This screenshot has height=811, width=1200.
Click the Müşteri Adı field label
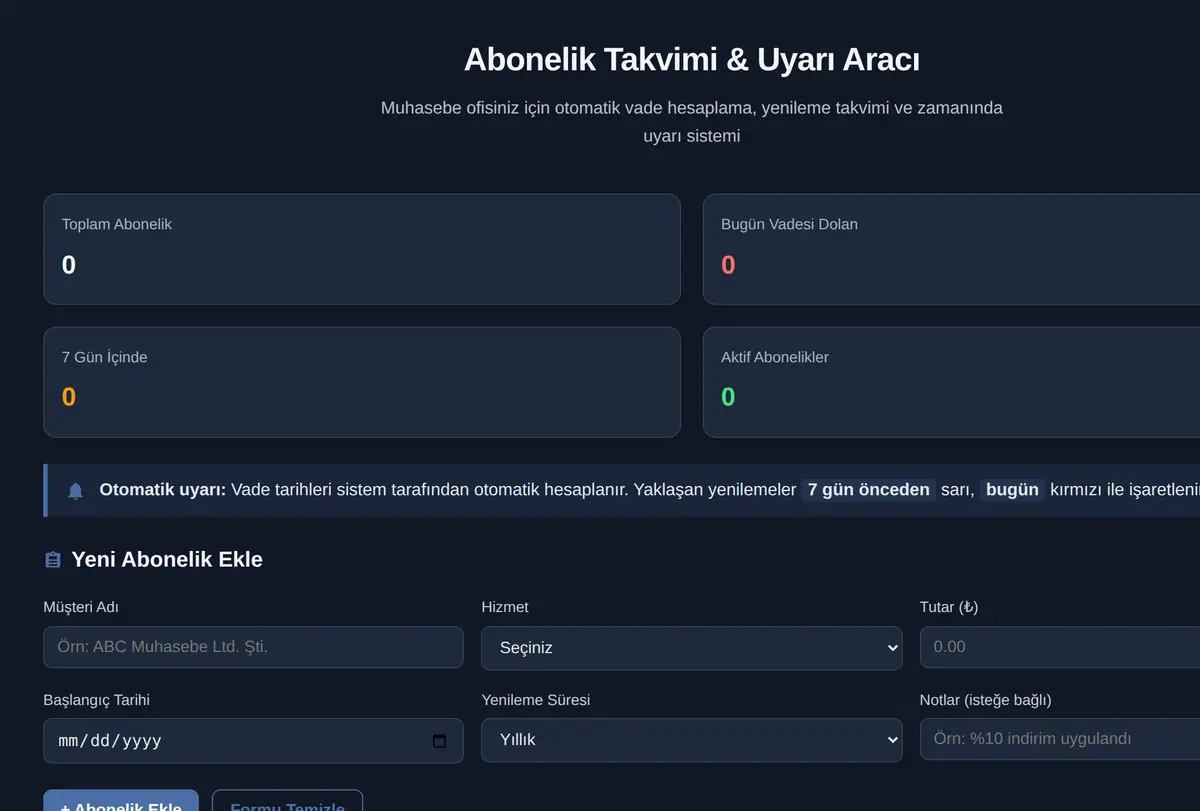(81, 607)
